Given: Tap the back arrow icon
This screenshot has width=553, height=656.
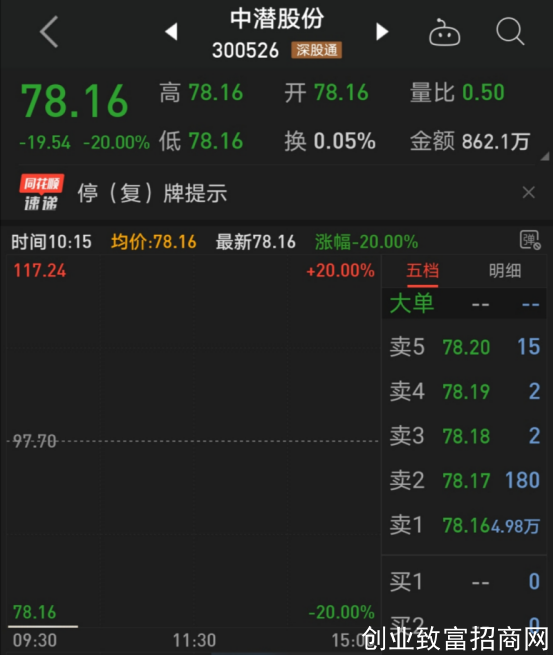Looking at the screenshot, I should point(49,32).
